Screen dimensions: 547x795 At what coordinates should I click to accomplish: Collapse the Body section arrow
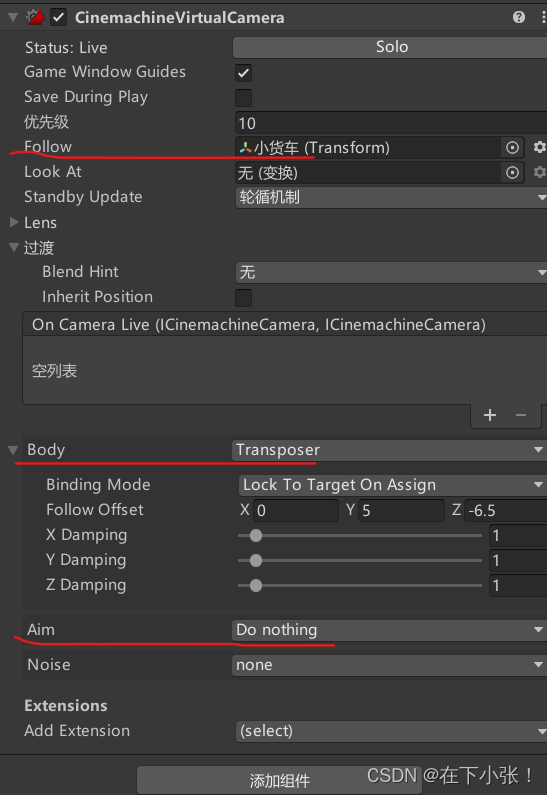pyautogui.click(x=13, y=450)
